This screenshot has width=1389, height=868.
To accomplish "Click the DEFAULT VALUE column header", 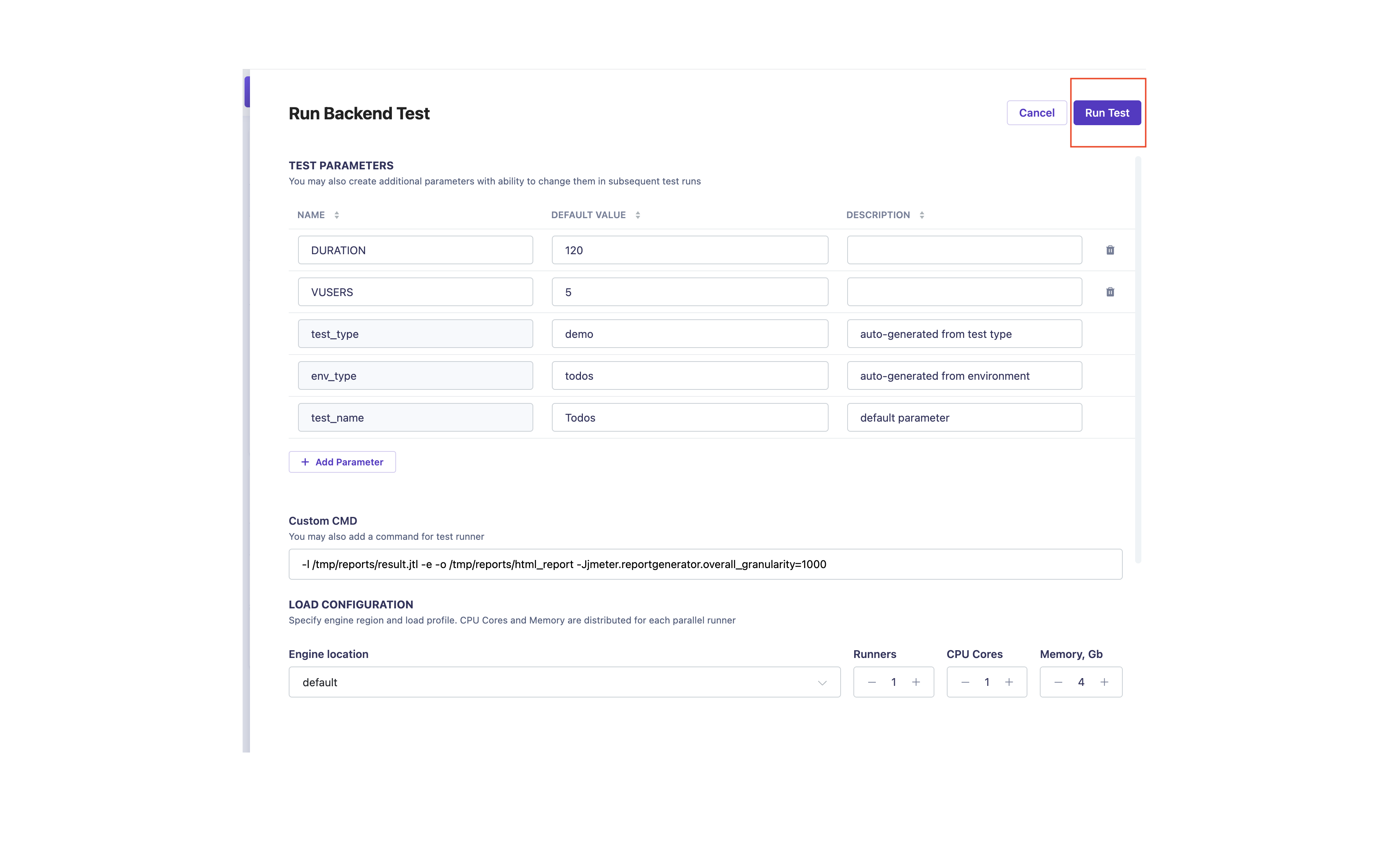I will [x=588, y=215].
